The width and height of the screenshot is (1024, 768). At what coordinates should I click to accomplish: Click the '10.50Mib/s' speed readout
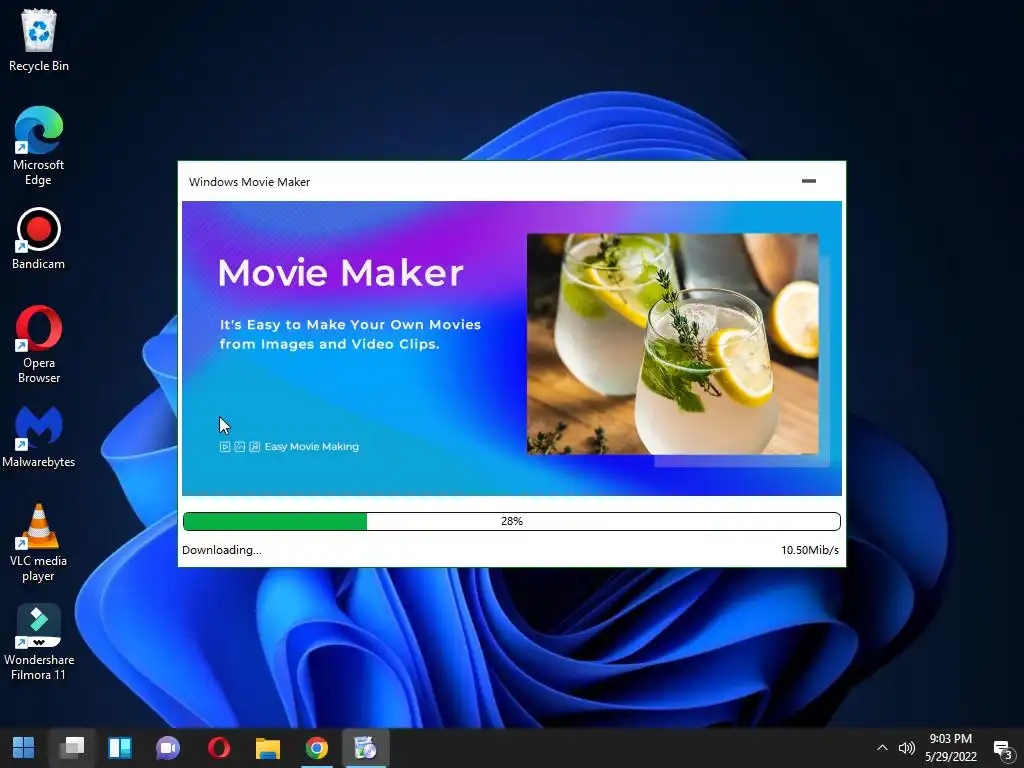point(810,550)
